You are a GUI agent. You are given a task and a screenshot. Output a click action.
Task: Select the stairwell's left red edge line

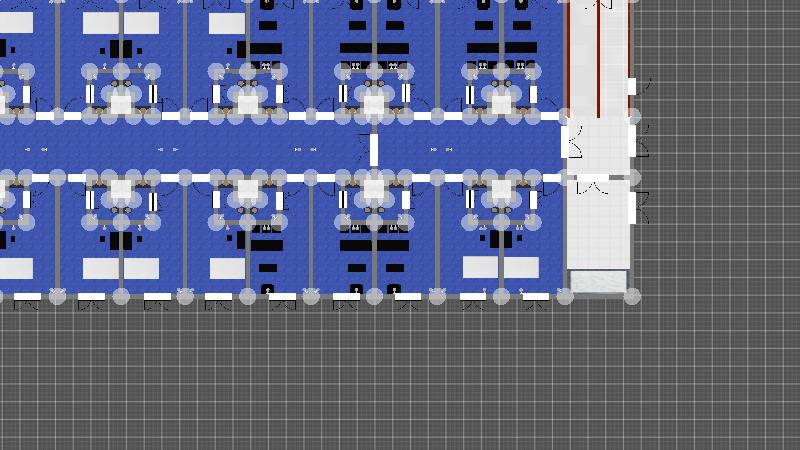569,55
